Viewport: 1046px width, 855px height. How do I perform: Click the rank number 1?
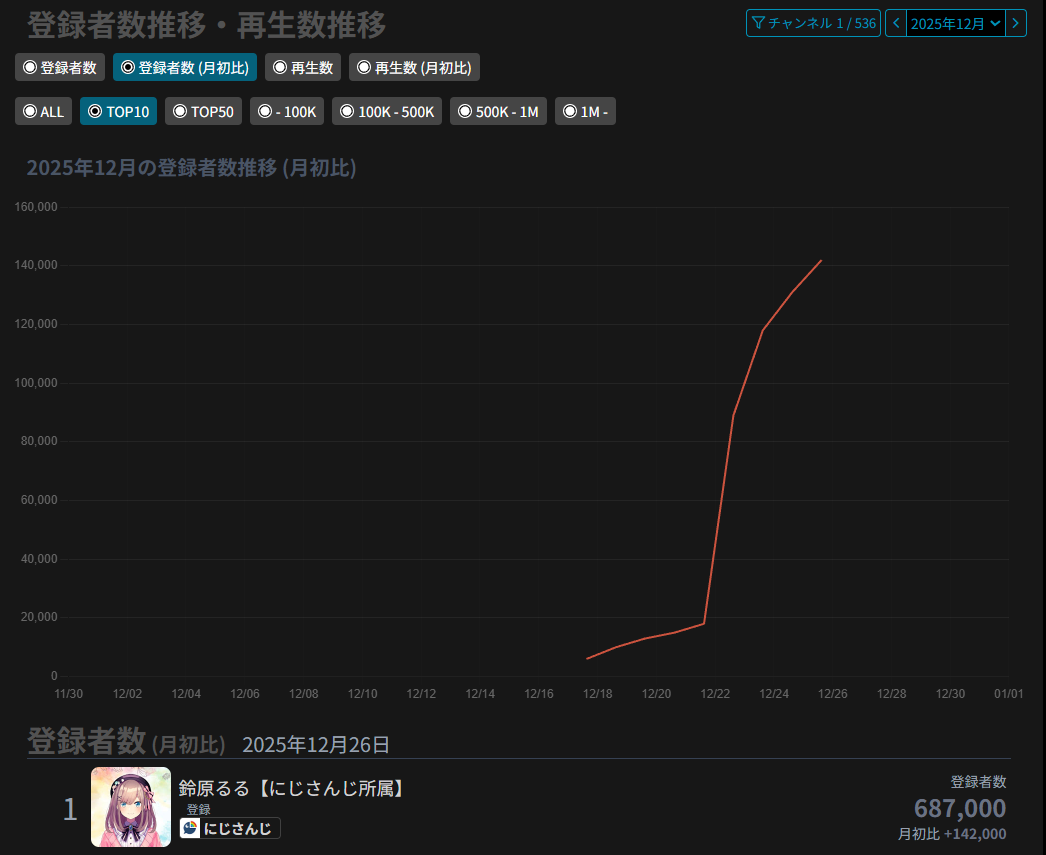click(70, 810)
